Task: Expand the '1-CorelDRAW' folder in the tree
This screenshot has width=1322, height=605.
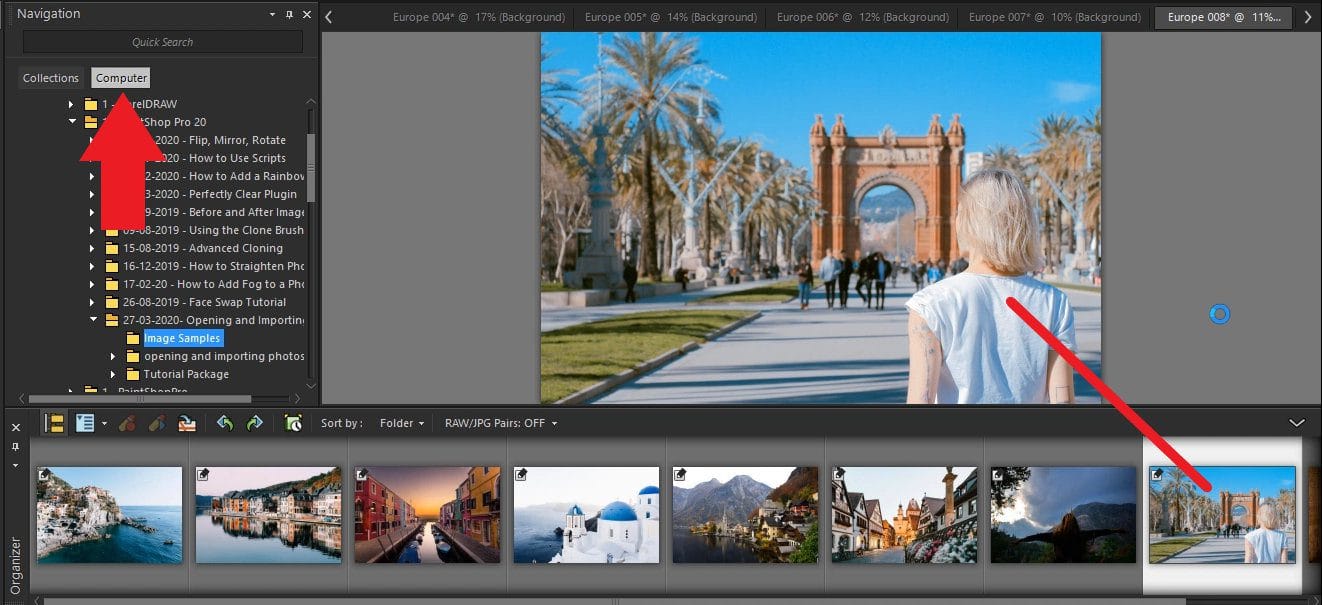Action: tap(69, 103)
